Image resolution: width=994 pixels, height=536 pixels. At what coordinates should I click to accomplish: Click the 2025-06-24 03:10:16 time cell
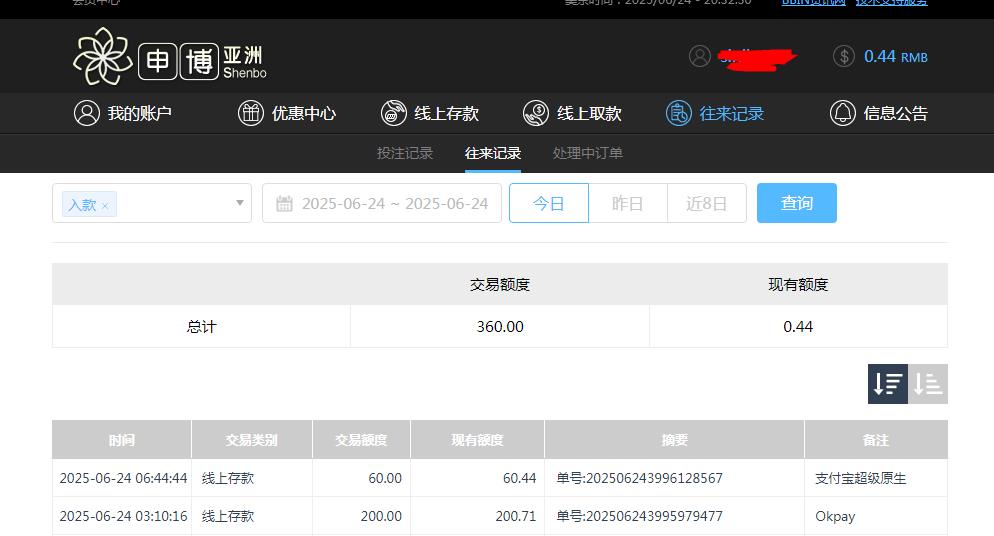pyautogui.click(x=123, y=516)
